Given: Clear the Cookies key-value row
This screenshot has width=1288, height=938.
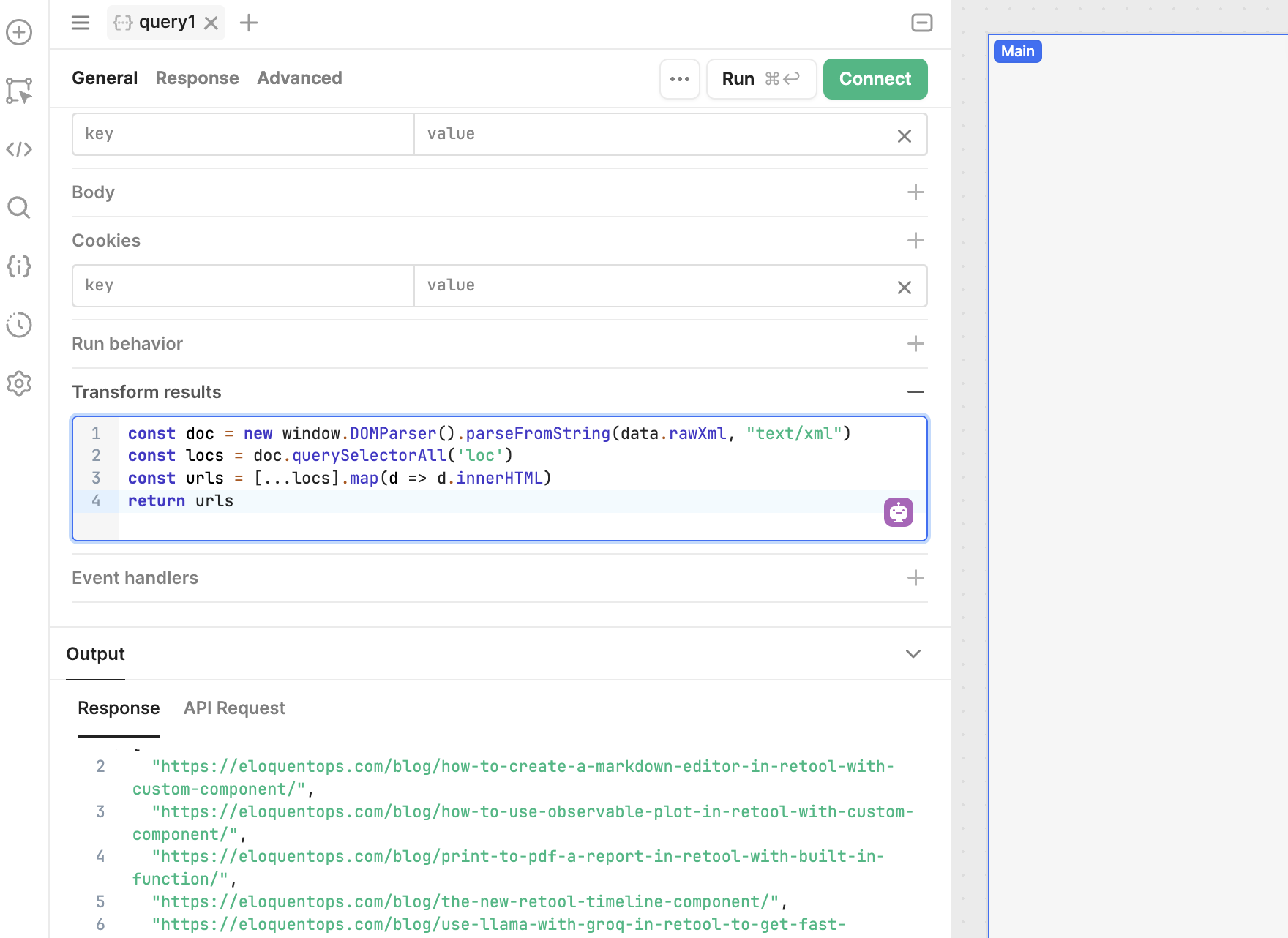Looking at the screenshot, I should click(905, 286).
